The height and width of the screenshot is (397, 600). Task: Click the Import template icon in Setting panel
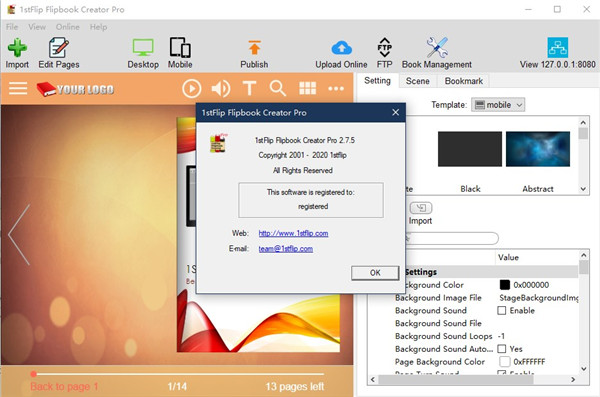(421, 208)
